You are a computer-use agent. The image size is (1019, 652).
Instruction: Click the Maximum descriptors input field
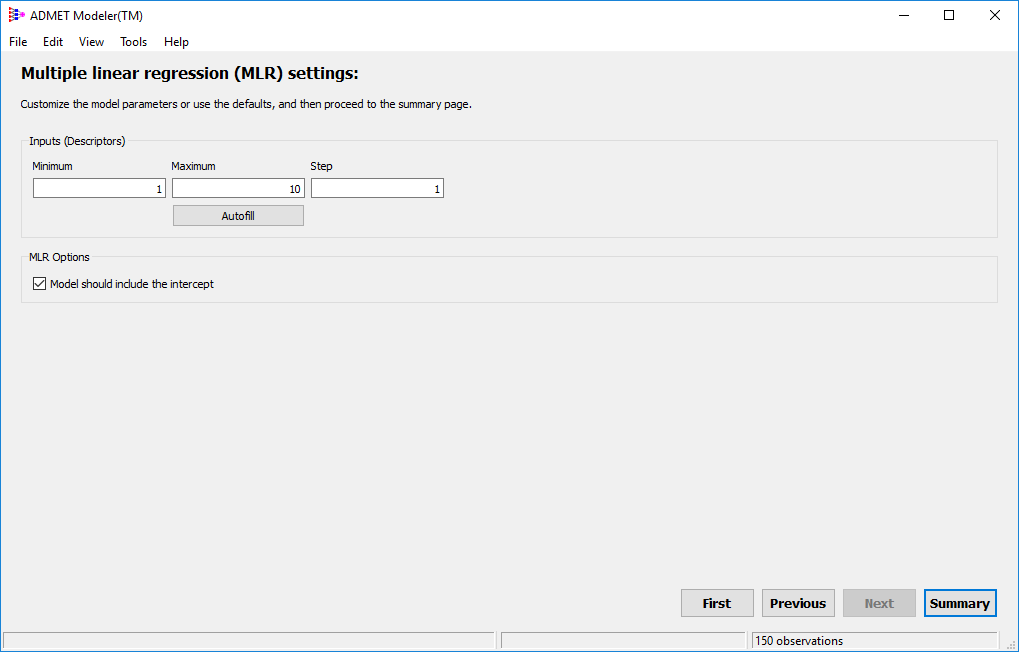pos(239,189)
